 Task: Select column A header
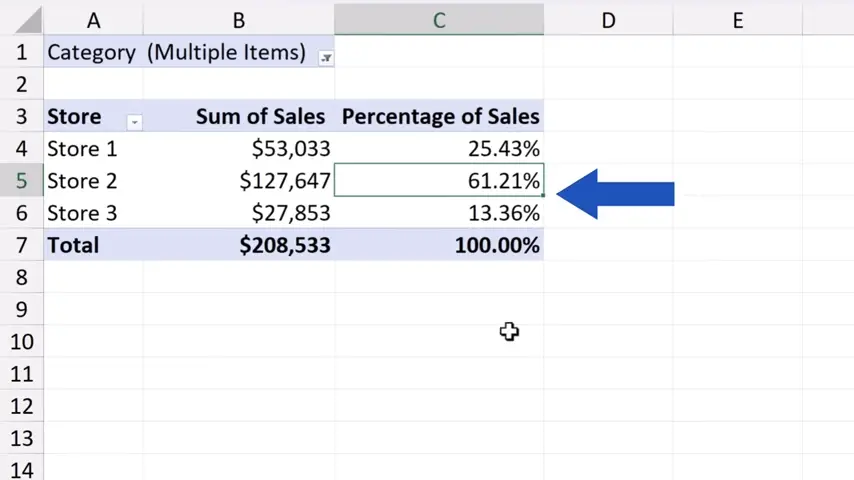(93, 20)
